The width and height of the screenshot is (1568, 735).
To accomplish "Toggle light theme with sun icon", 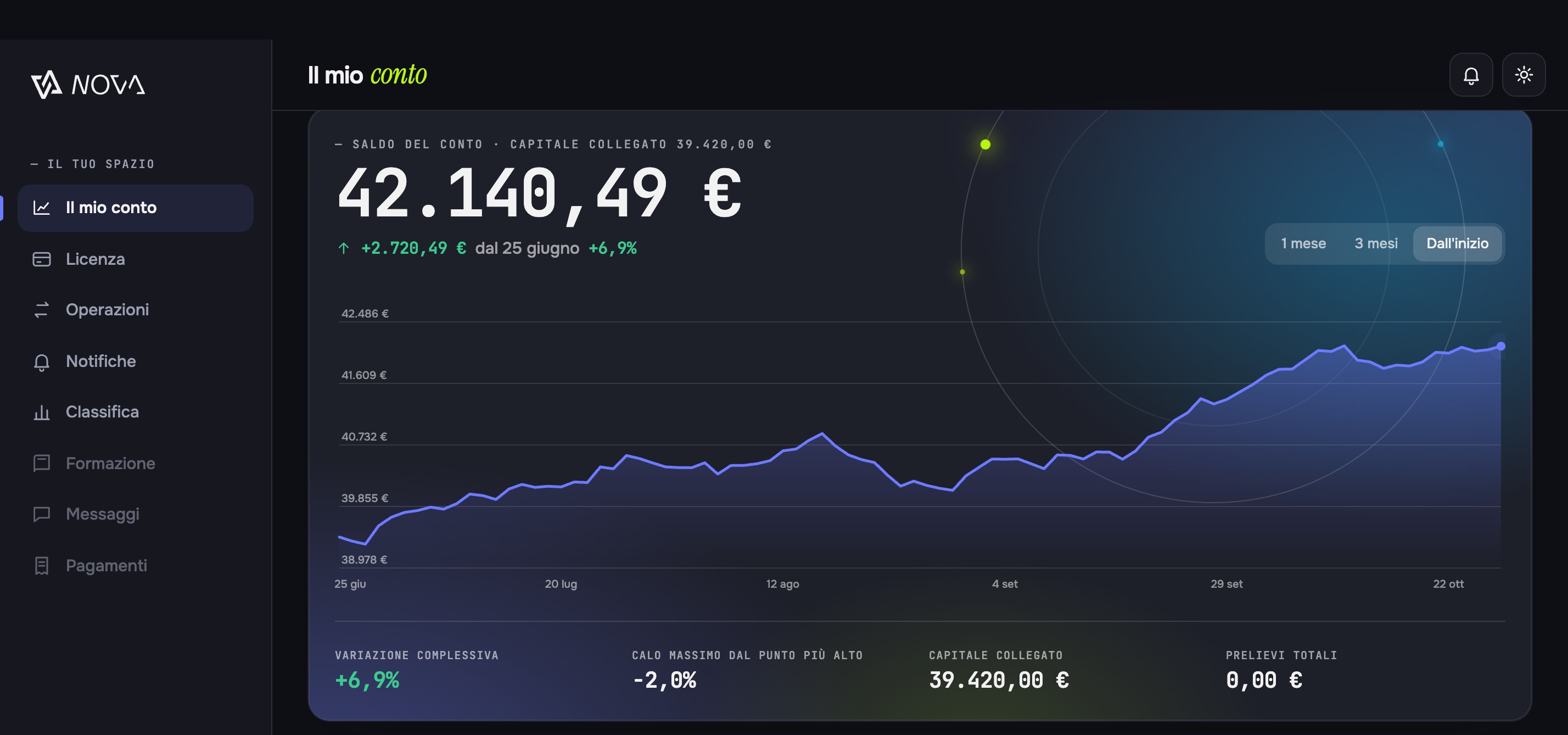I will coord(1524,75).
